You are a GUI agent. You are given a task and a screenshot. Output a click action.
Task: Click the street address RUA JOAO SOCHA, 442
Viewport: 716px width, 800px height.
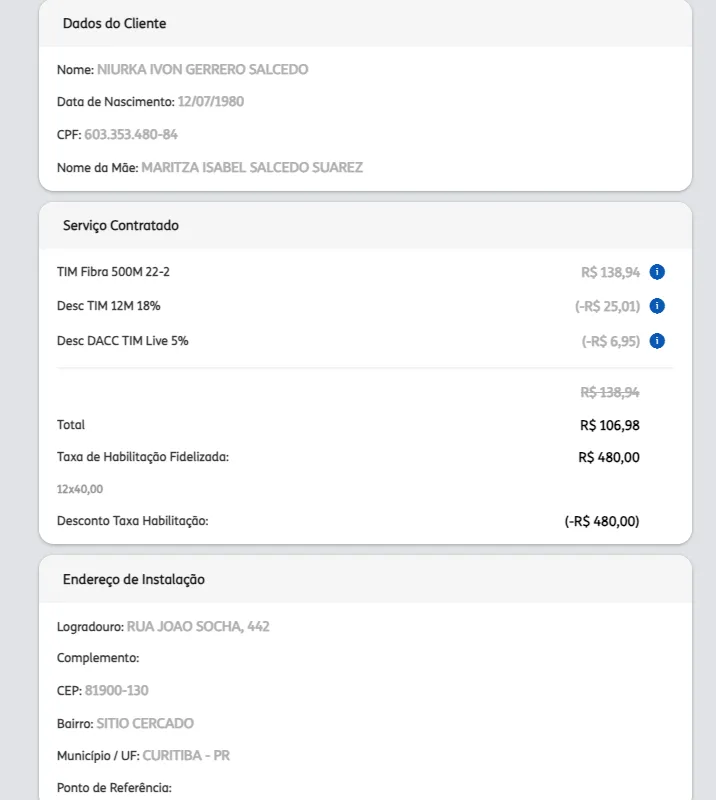[198, 627]
